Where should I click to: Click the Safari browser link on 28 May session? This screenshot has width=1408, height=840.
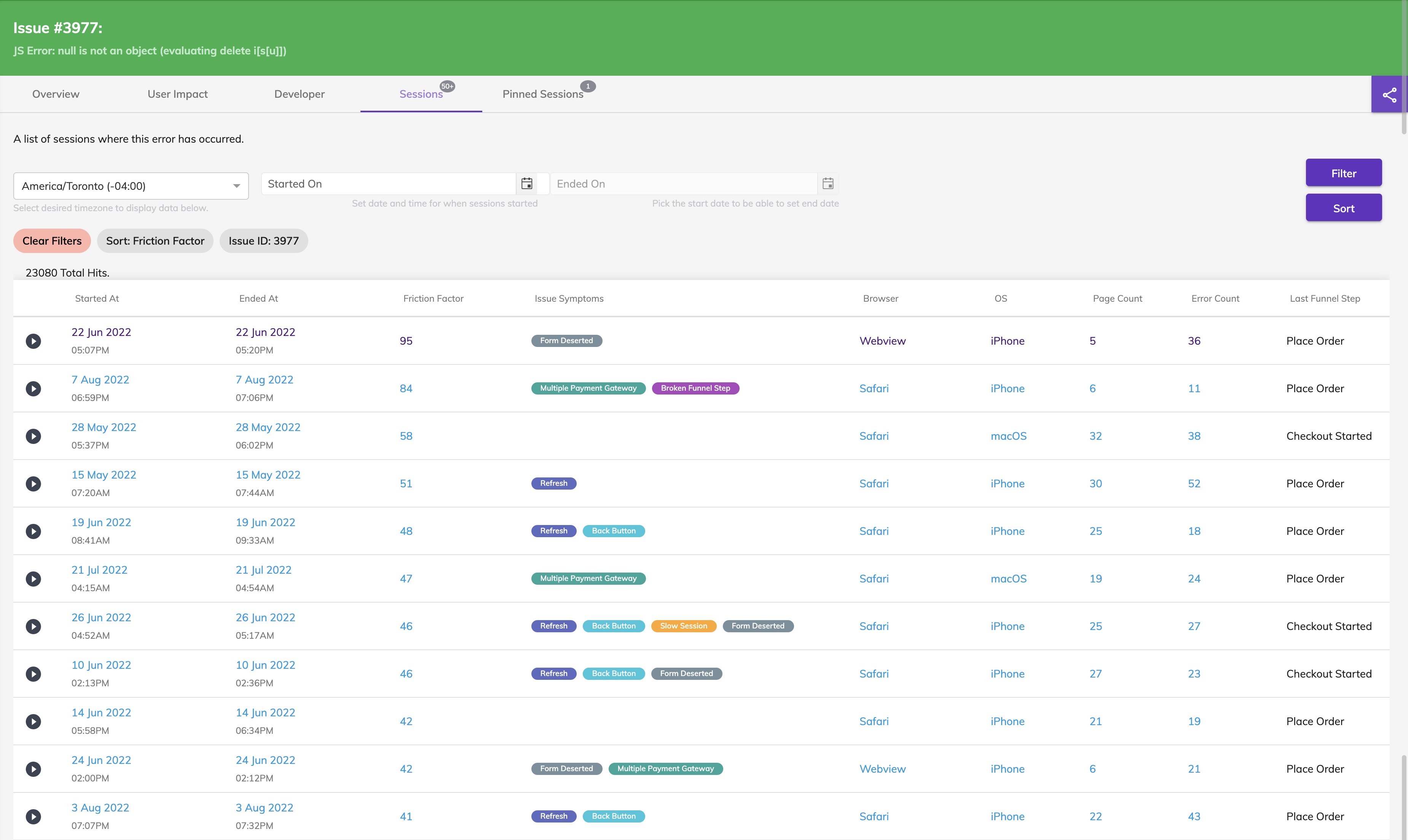[x=873, y=436]
